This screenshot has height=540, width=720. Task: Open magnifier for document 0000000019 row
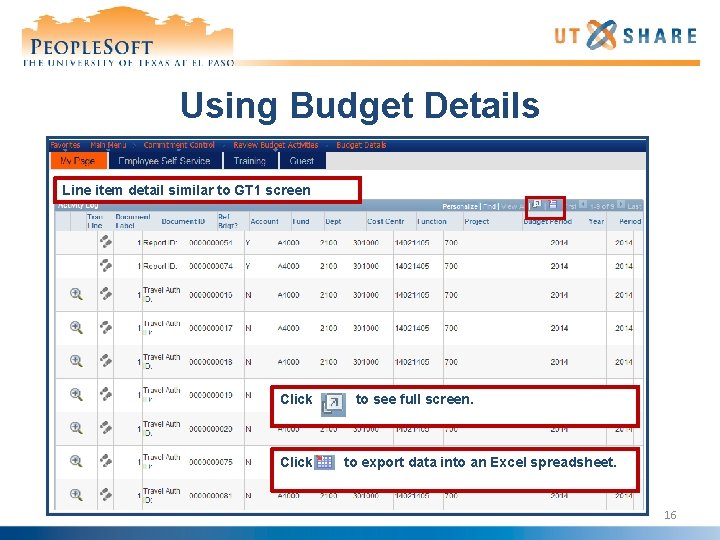(76, 394)
